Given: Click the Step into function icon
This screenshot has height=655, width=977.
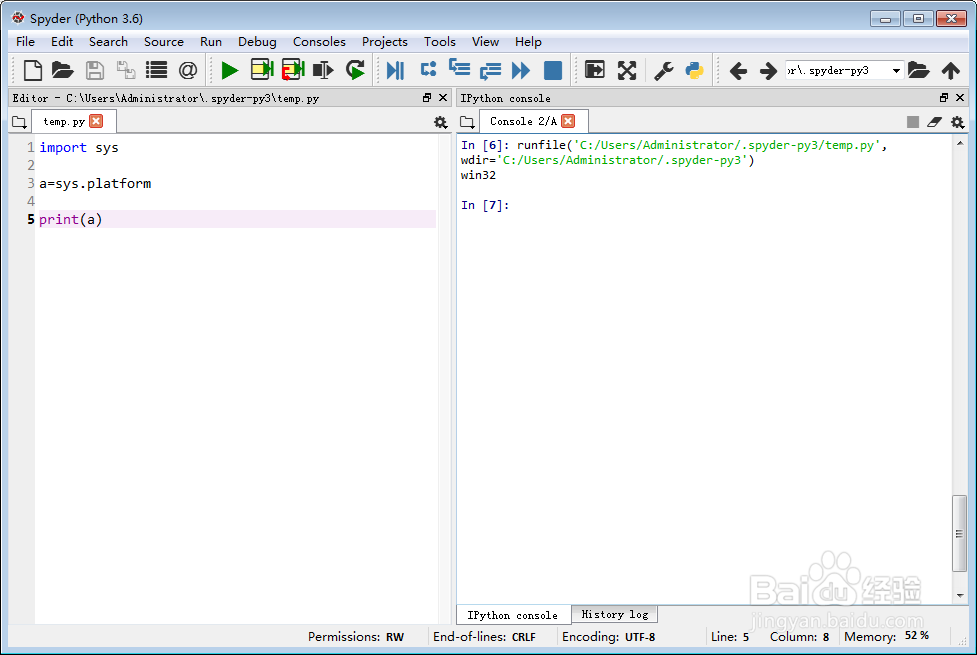Looking at the screenshot, I should coord(460,67).
